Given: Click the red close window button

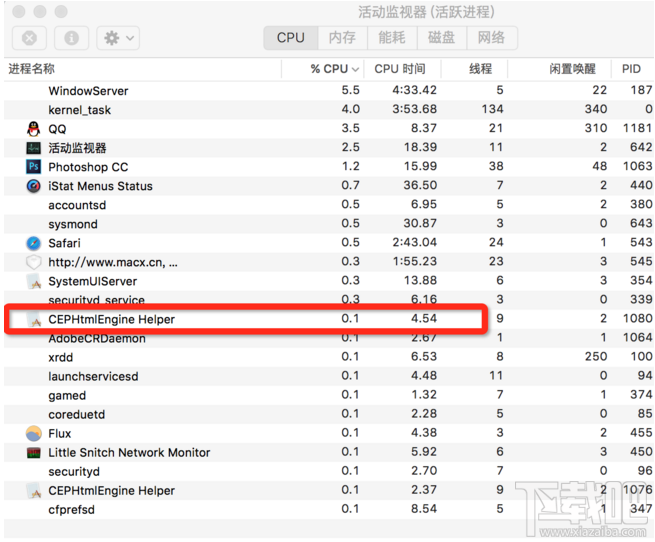Looking at the screenshot, I should pos(19,11).
